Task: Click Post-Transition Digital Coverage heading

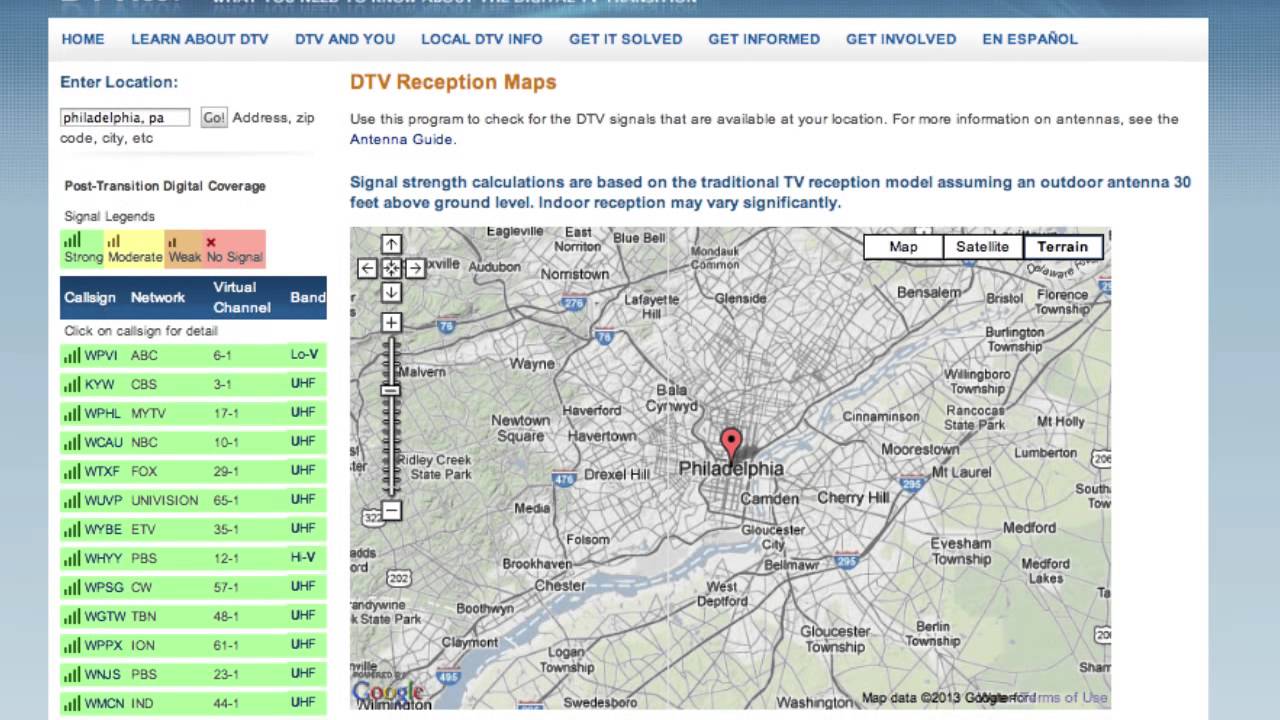Action: [x=165, y=186]
